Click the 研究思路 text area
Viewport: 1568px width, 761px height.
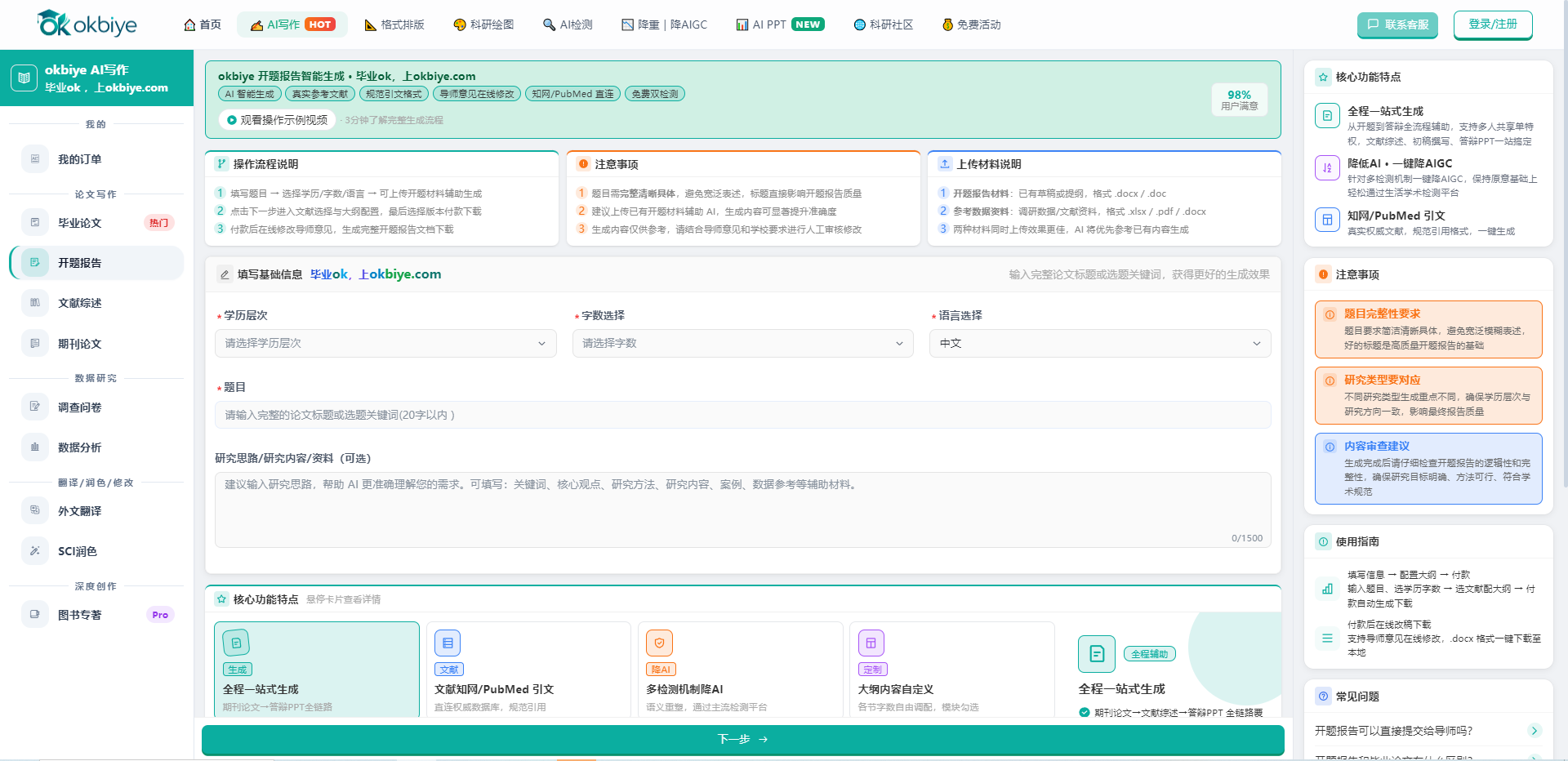click(x=743, y=510)
